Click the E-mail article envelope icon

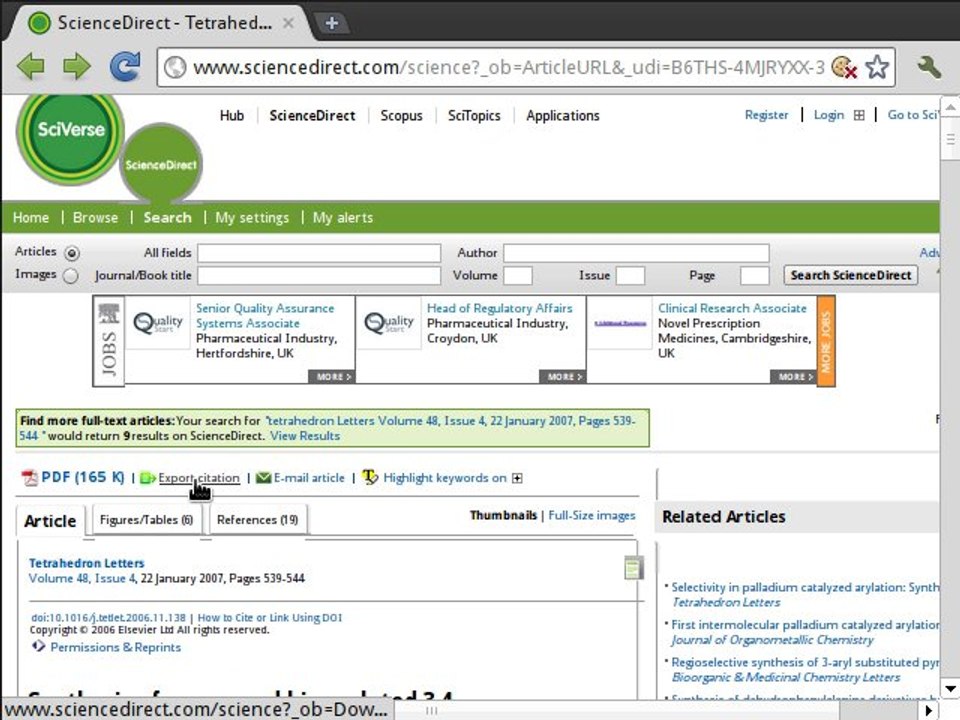(263, 478)
